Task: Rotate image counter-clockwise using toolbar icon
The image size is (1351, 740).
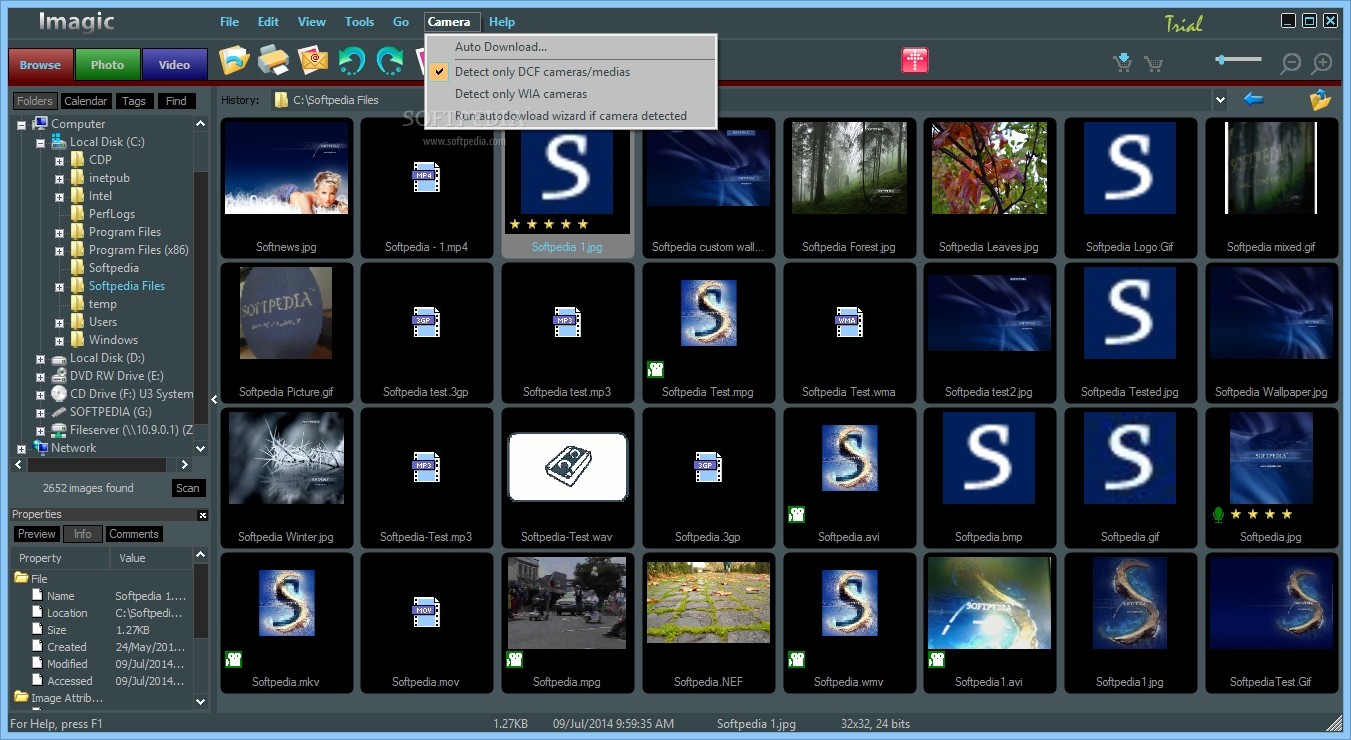Action: point(351,62)
